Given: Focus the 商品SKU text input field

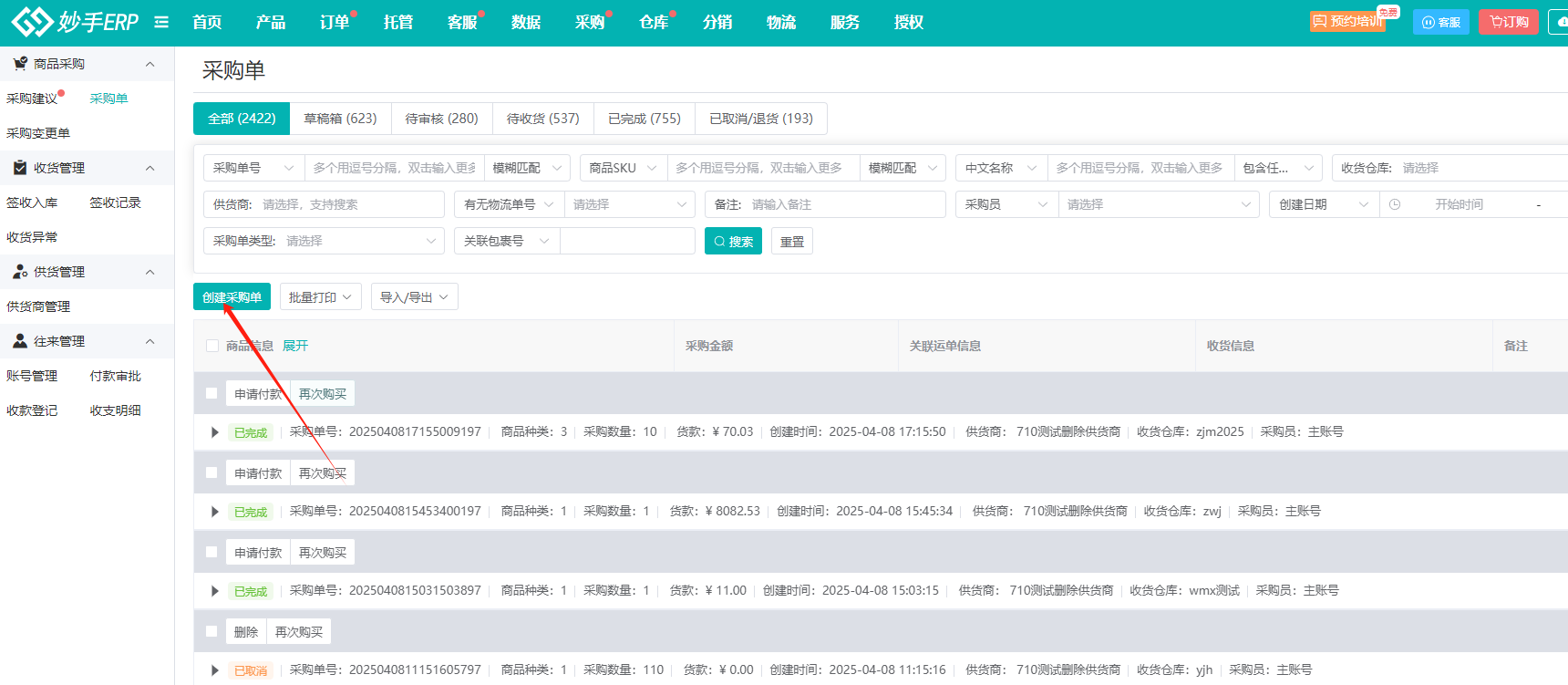Looking at the screenshot, I should (x=764, y=168).
